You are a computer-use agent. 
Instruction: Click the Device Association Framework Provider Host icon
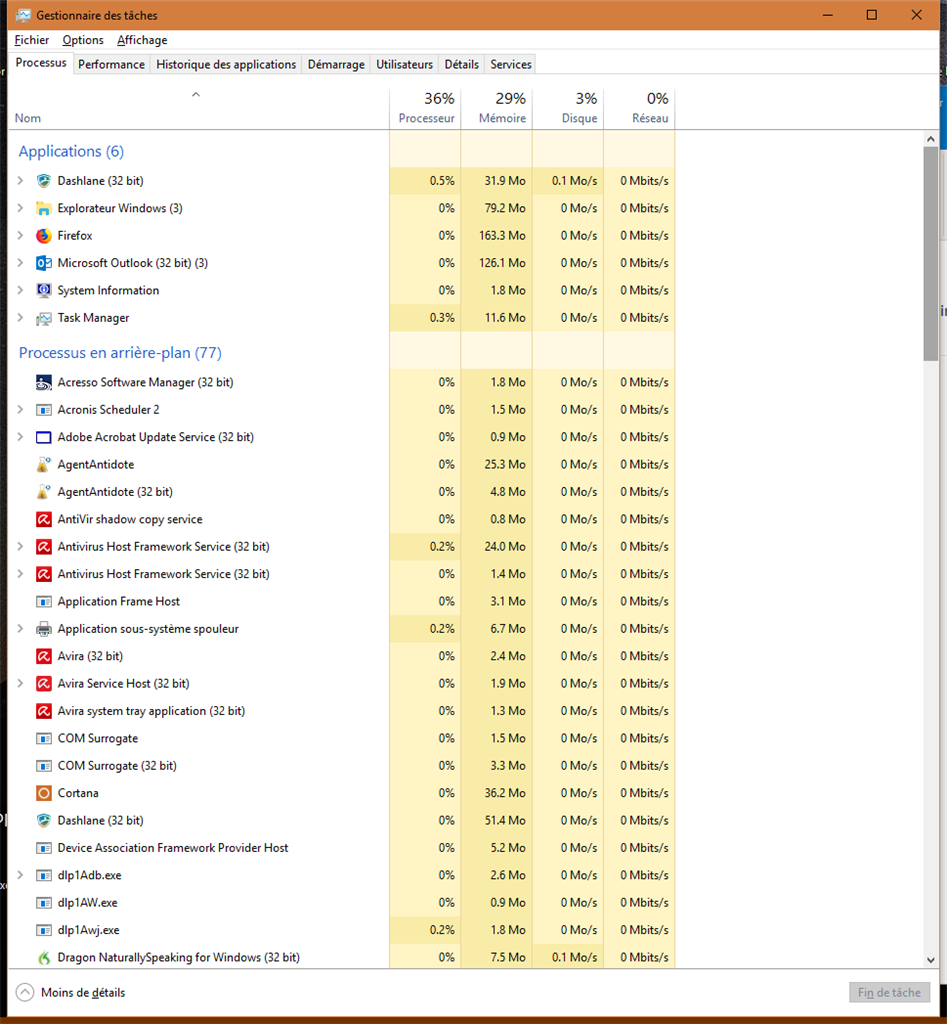(x=44, y=848)
